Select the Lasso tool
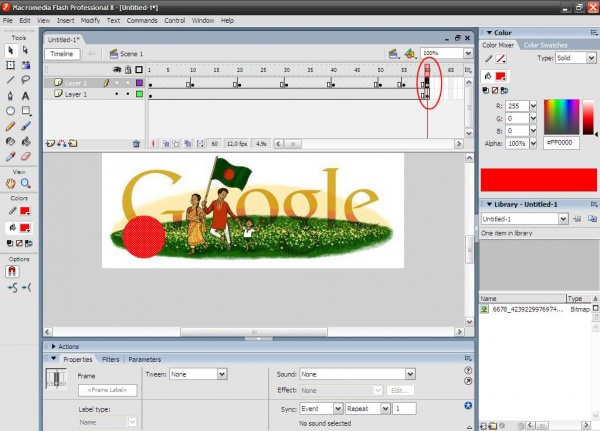This screenshot has height=431, width=600. point(25,80)
